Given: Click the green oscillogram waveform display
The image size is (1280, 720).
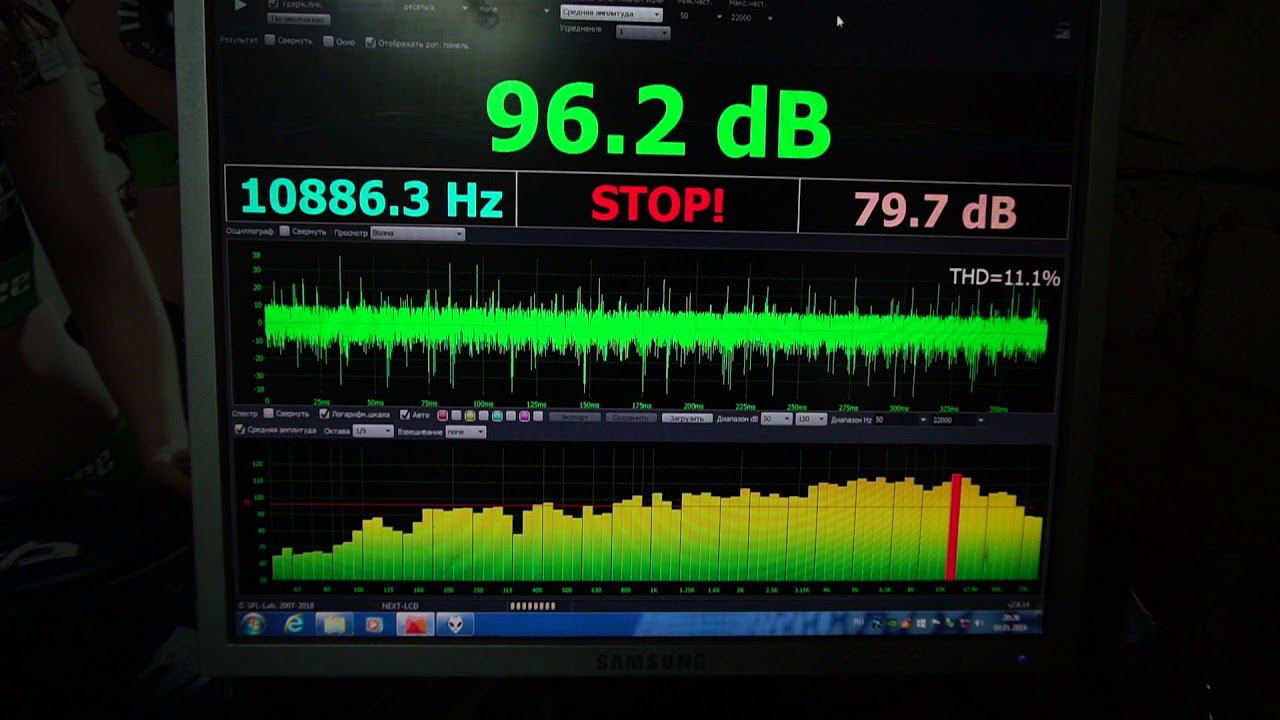Looking at the screenshot, I should [655, 328].
